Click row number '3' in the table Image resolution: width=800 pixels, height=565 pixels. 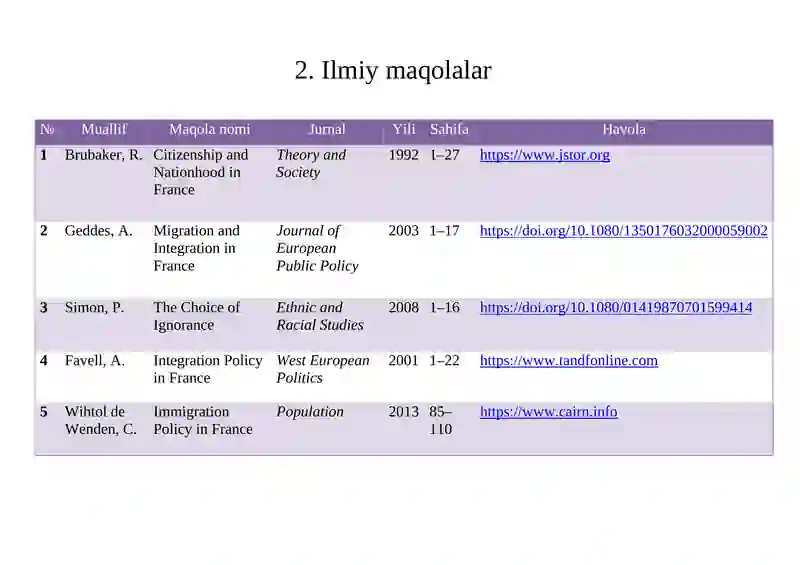44,308
